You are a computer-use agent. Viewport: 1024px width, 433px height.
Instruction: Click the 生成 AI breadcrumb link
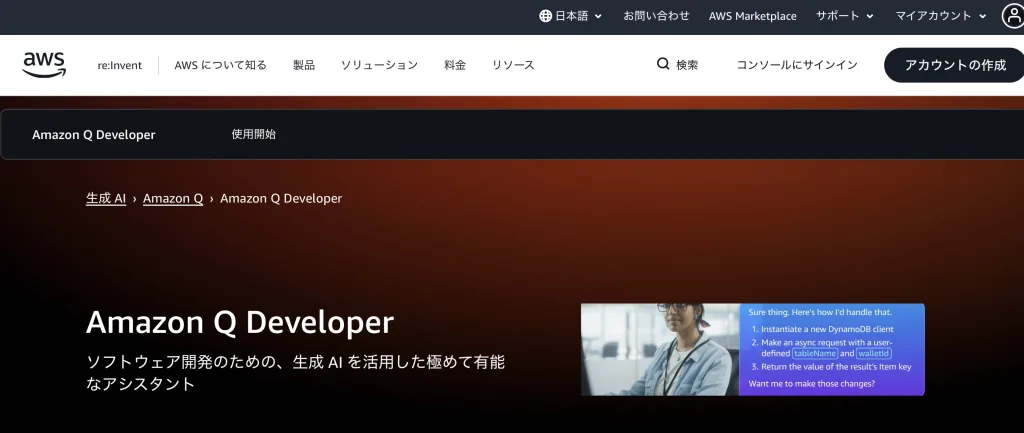106,198
